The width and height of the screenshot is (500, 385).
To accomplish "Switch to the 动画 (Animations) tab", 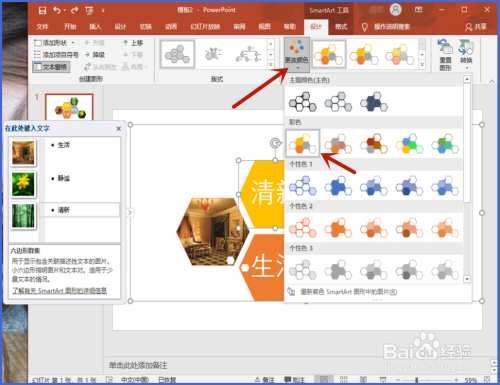I will click(x=171, y=27).
